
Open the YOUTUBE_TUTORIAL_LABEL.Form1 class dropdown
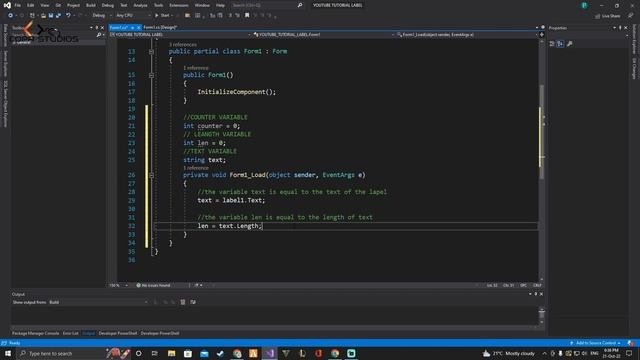click(x=324, y=35)
